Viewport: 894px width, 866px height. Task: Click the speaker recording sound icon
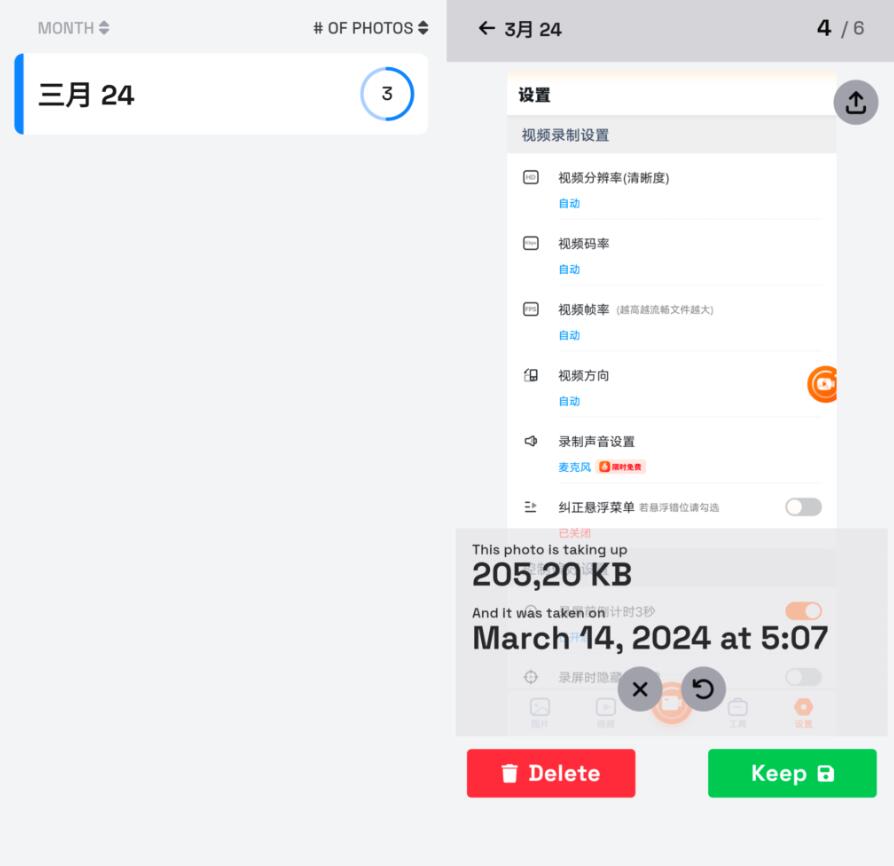tap(531, 441)
